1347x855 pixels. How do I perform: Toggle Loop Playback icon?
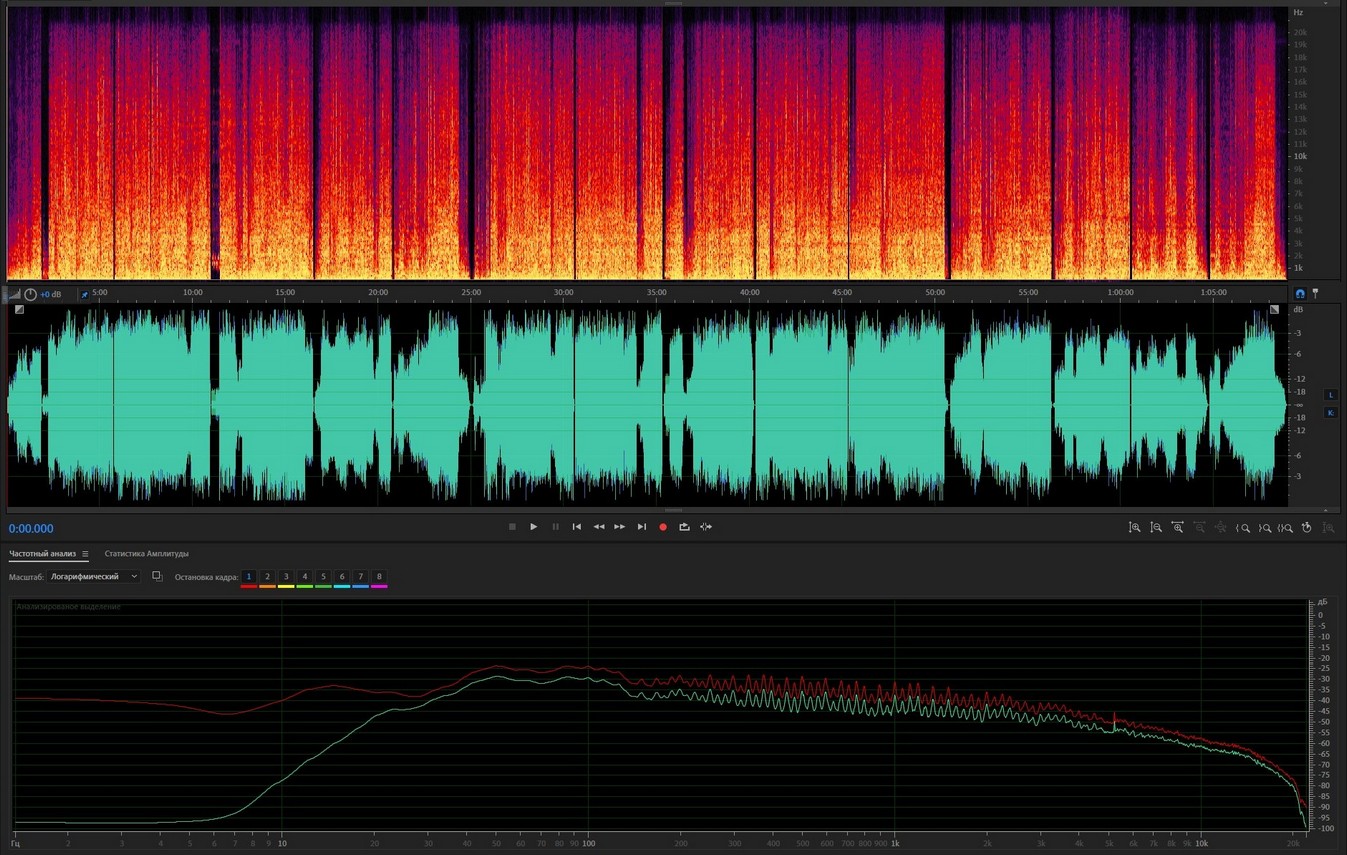click(684, 527)
